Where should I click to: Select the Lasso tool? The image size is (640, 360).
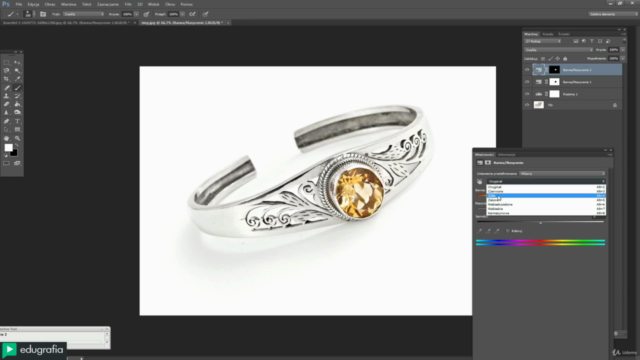(7, 71)
